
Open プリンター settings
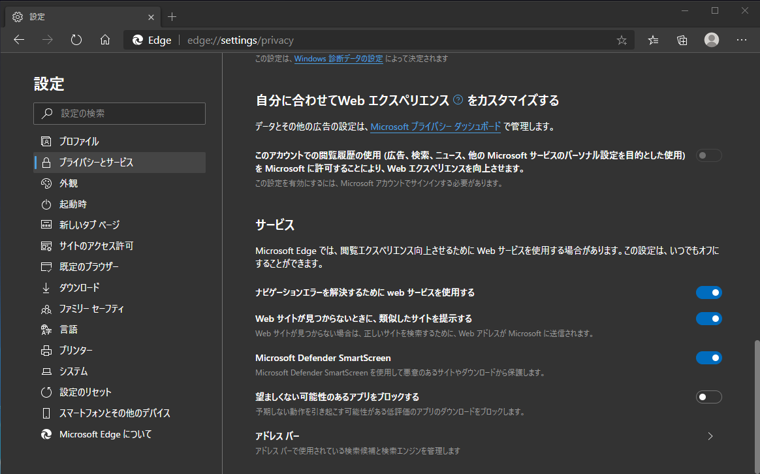pos(119,350)
